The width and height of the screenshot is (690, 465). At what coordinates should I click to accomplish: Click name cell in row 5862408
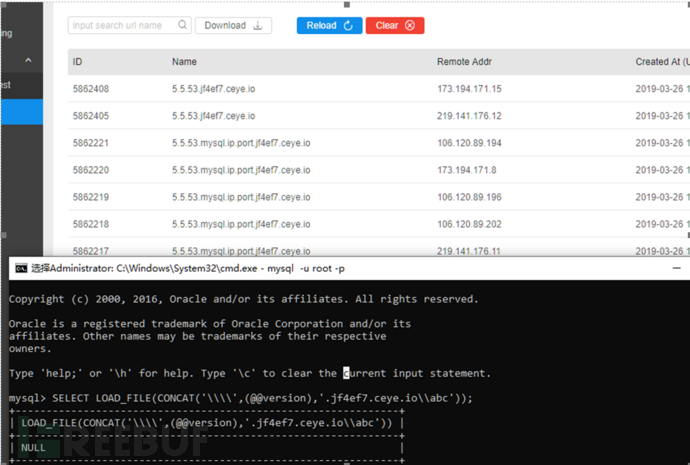213,89
